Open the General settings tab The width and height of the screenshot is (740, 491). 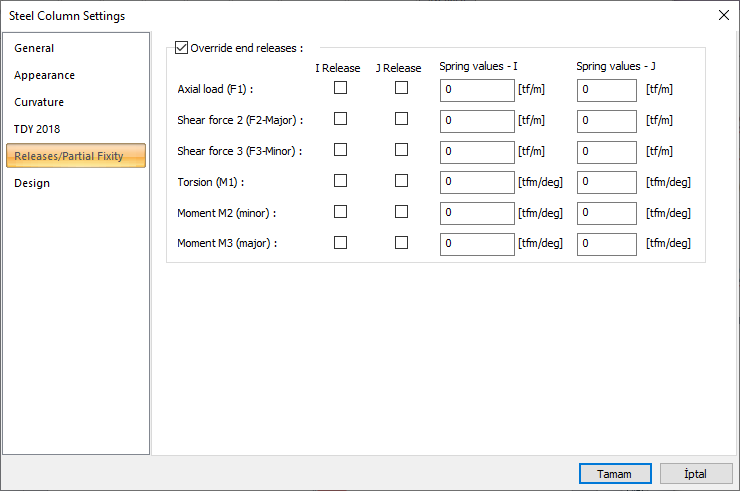(x=34, y=48)
